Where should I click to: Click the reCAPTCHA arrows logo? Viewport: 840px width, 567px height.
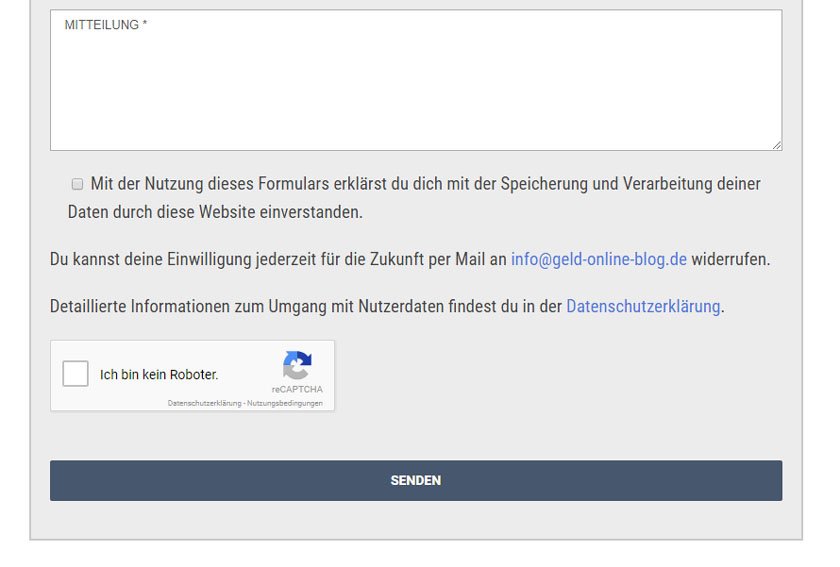(297, 365)
